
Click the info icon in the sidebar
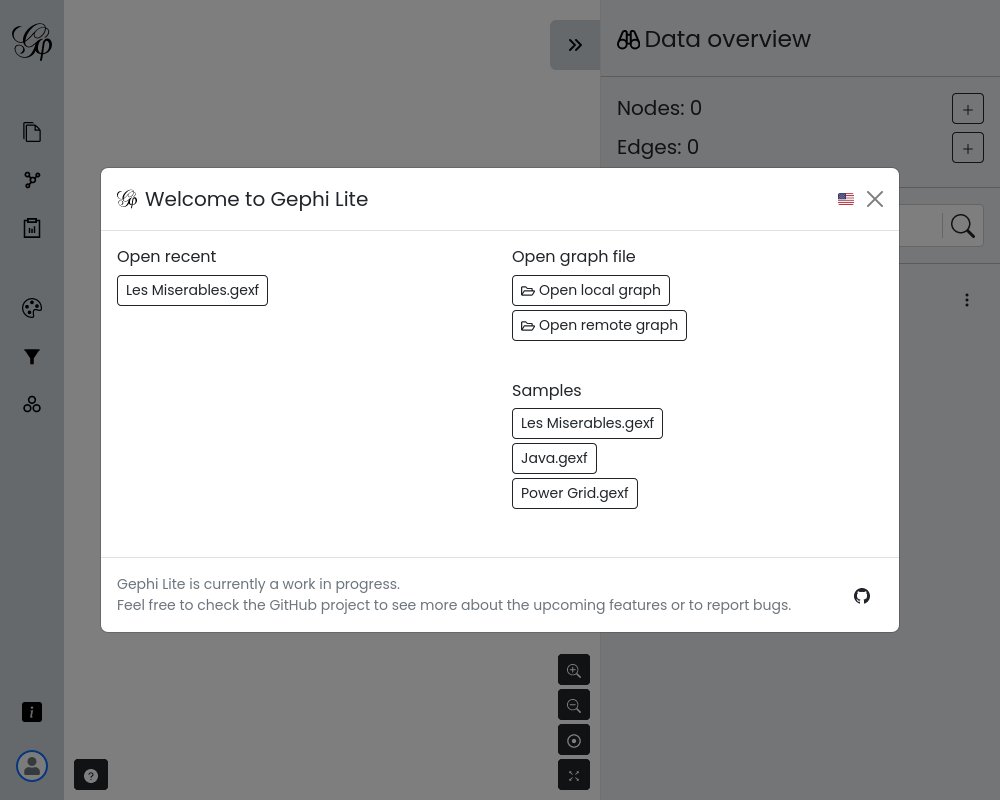pos(32,712)
